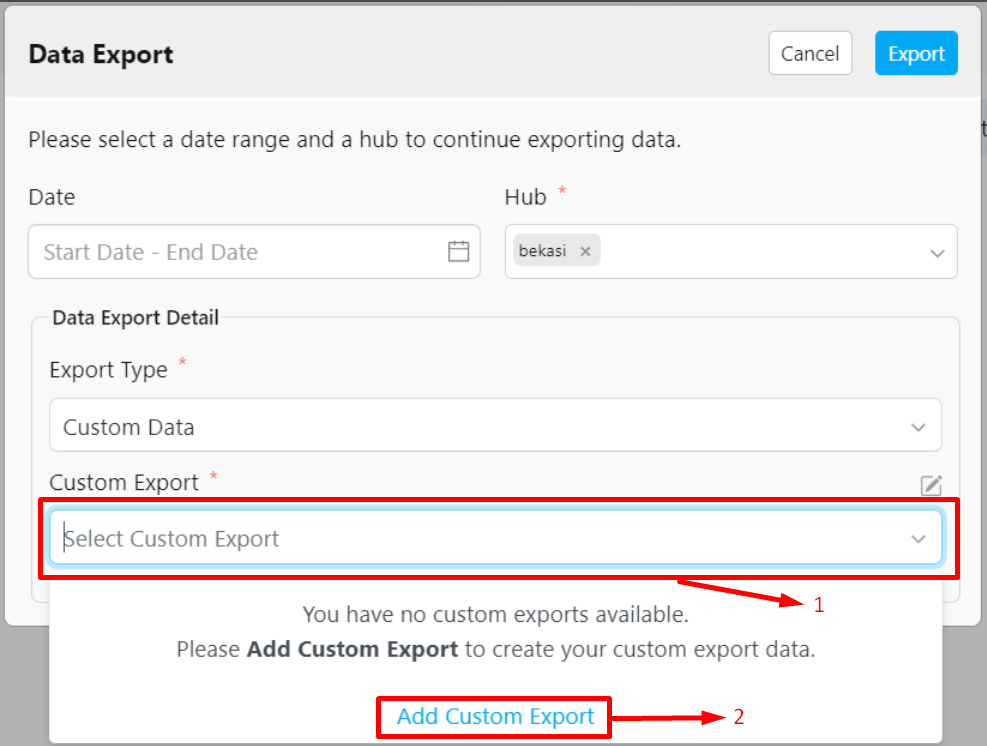Image resolution: width=987 pixels, height=746 pixels.
Task: Click the pencil edit icon beside Custom Export
Action: pyautogui.click(x=931, y=485)
